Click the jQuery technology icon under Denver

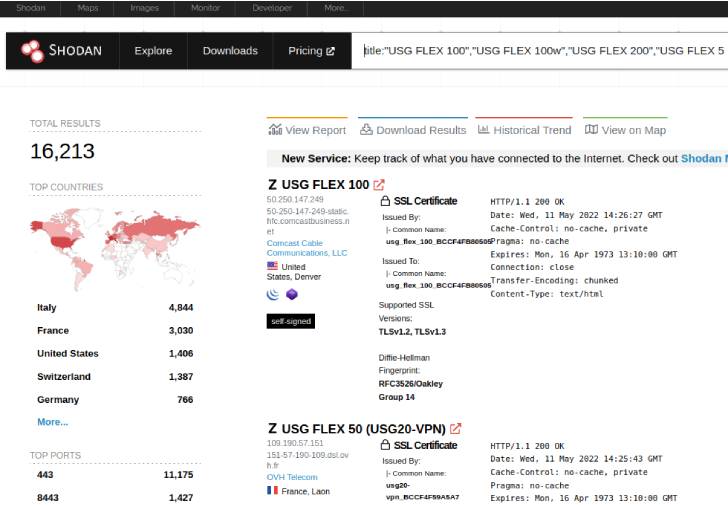pos(273,294)
